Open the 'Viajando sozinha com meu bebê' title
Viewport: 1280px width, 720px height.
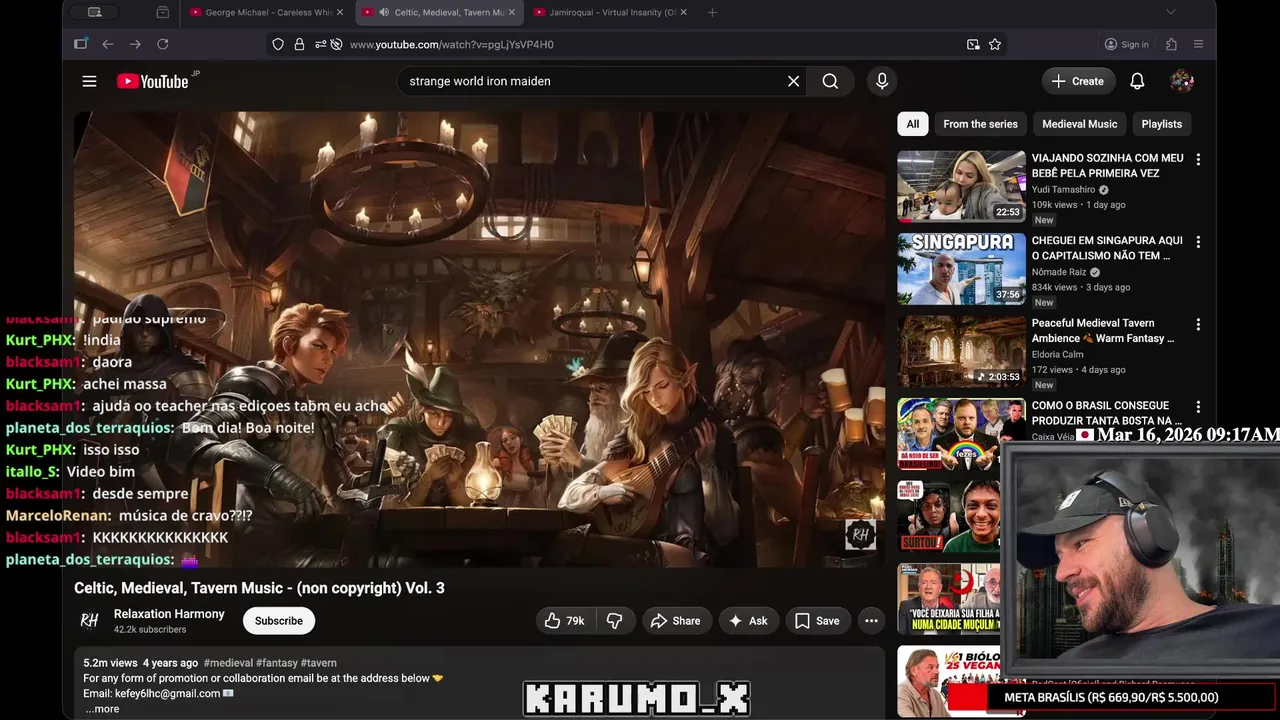point(1107,165)
